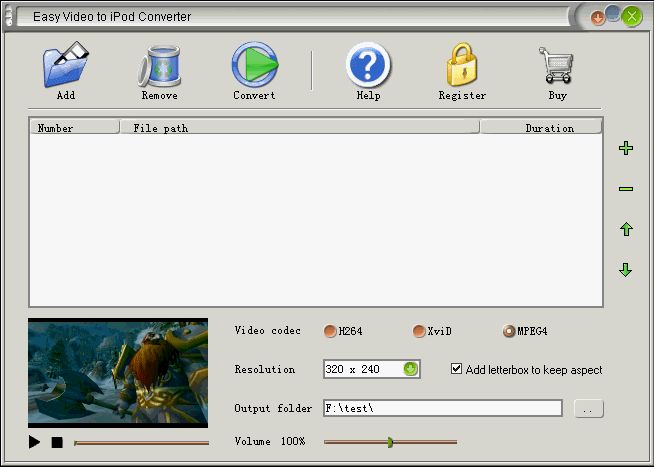Click the File path column header
This screenshot has width=654, height=467.
click(x=299, y=128)
